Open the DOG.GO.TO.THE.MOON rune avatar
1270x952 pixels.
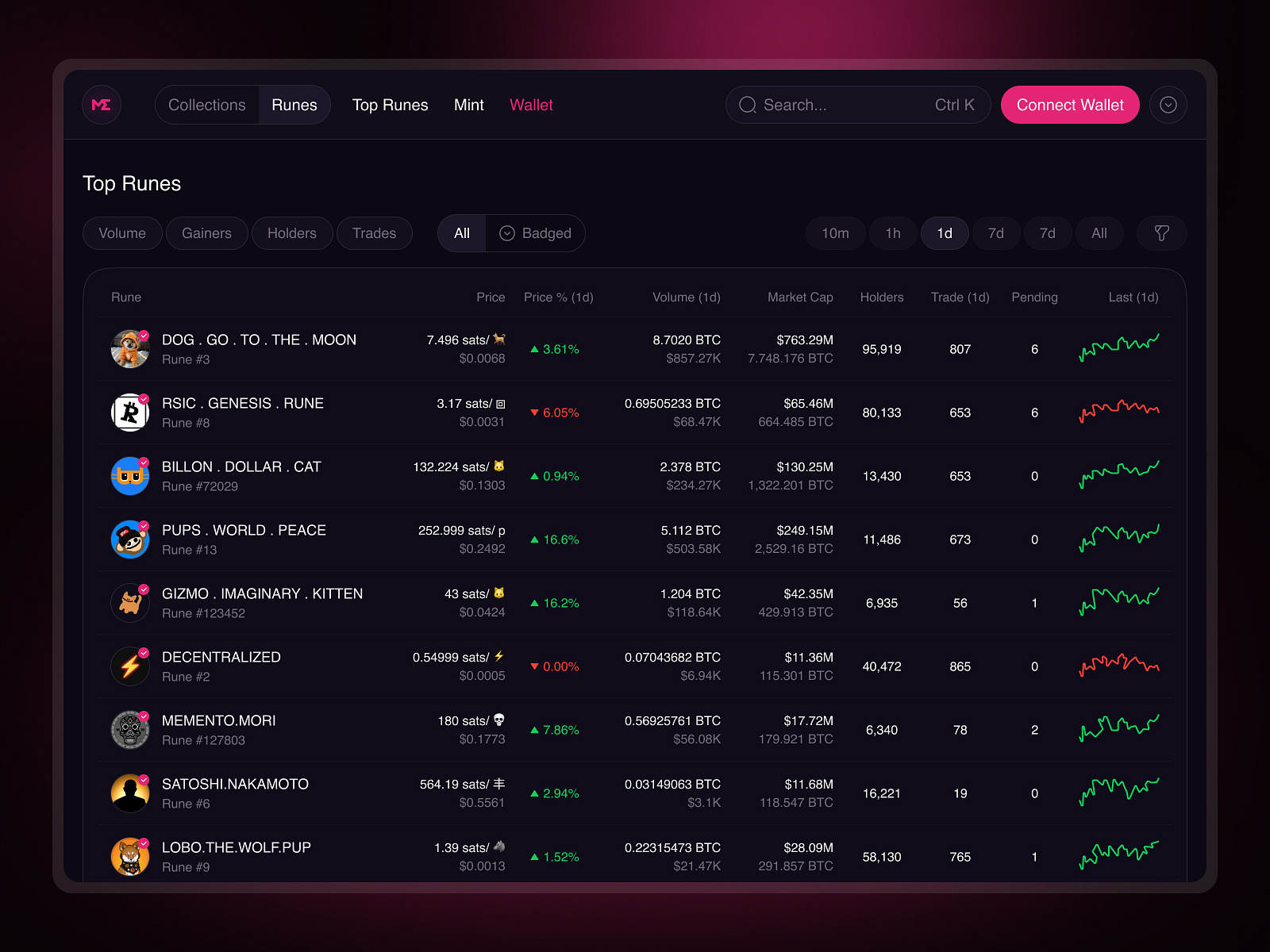point(129,348)
